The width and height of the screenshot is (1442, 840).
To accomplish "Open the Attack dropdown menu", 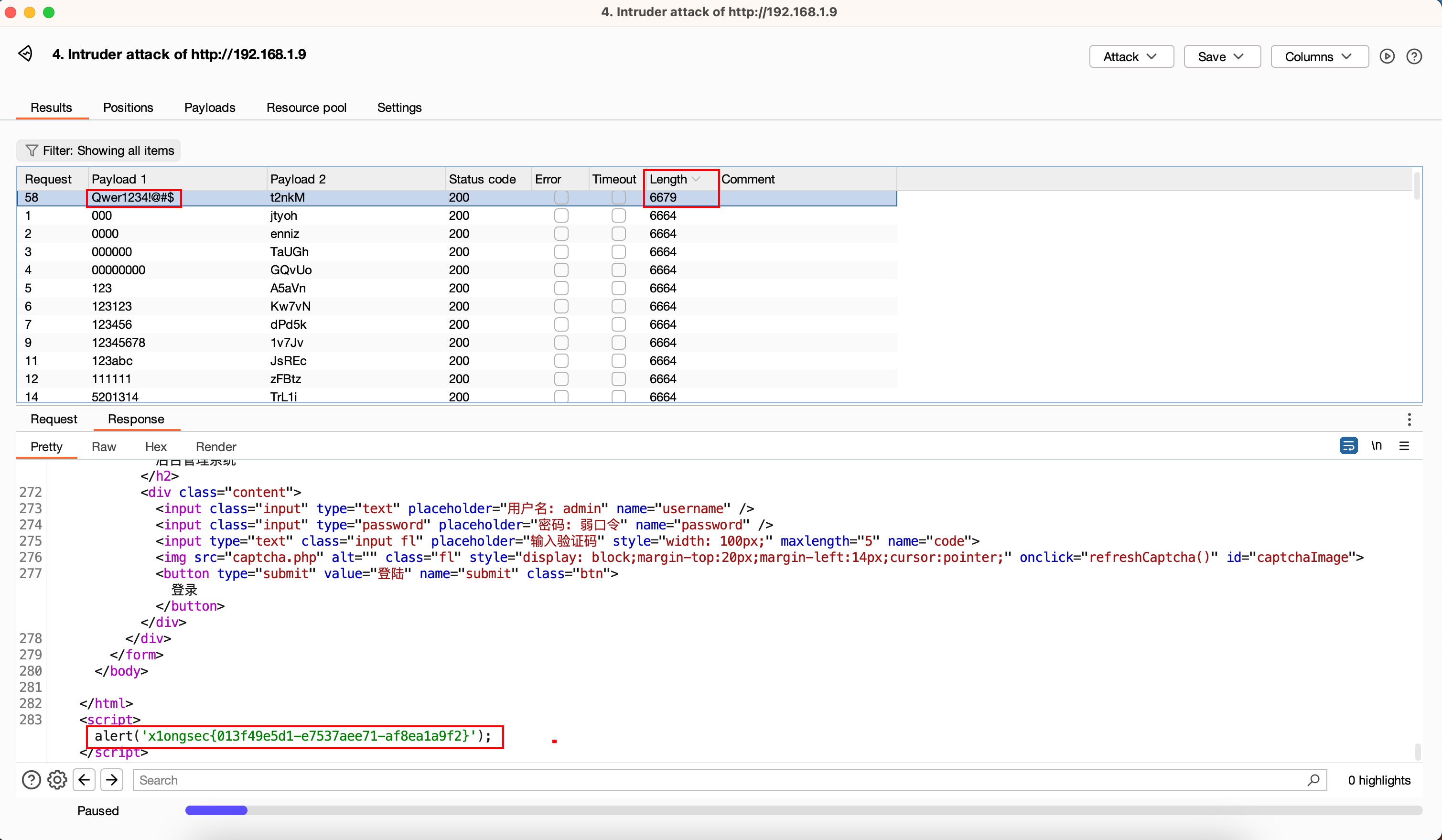I will pyautogui.click(x=1131, y=57).
